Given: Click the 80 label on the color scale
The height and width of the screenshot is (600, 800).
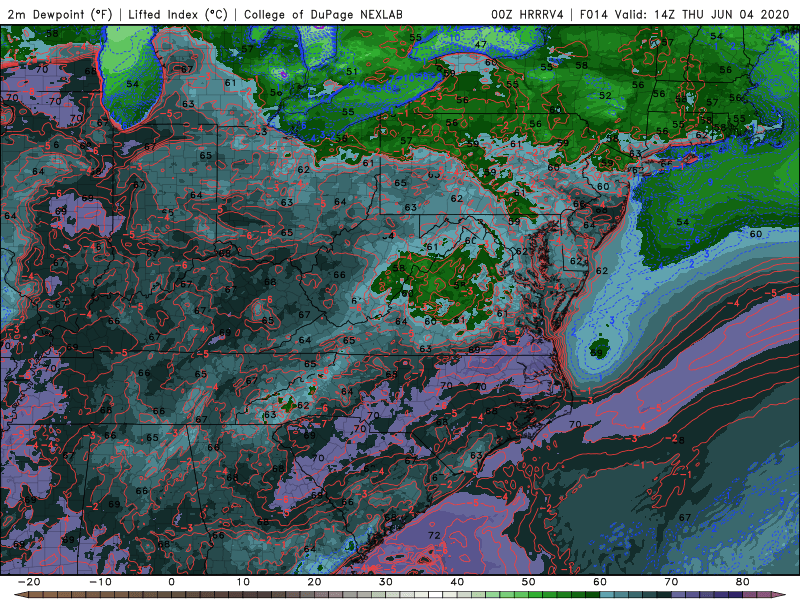Looking at the screenshot, I should click(x=743, y=582).
